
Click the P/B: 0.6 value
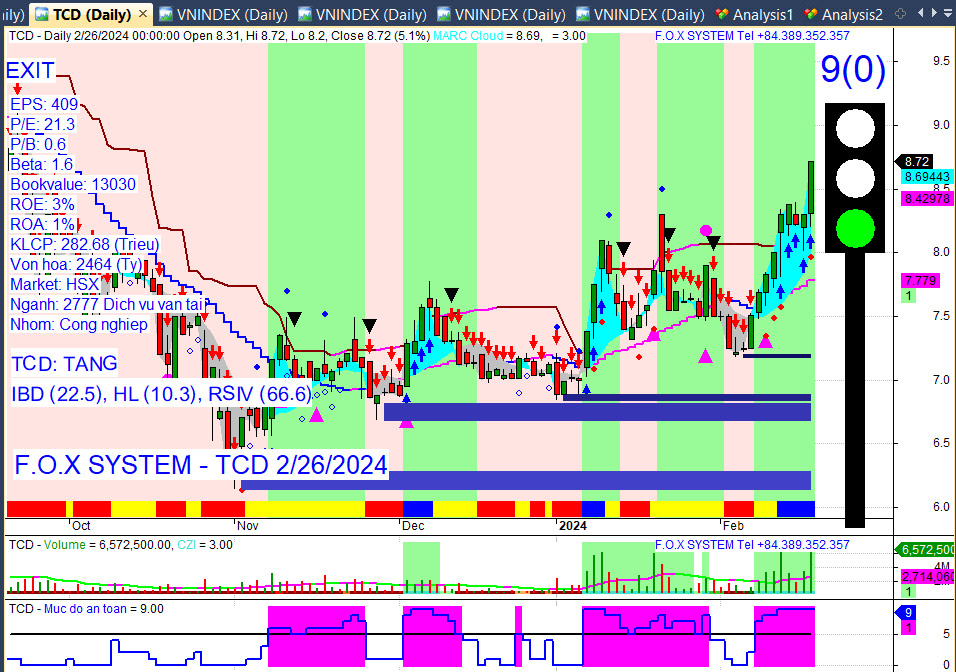pos(38,145)
